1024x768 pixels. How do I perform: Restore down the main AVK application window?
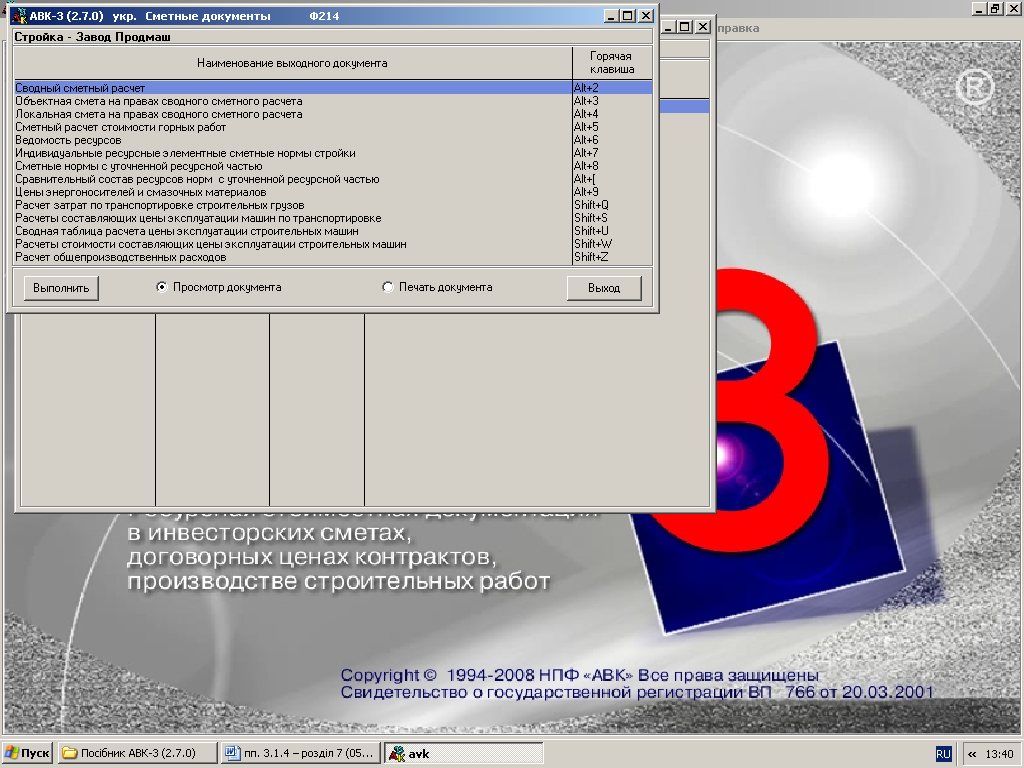(x=996, y=8)
